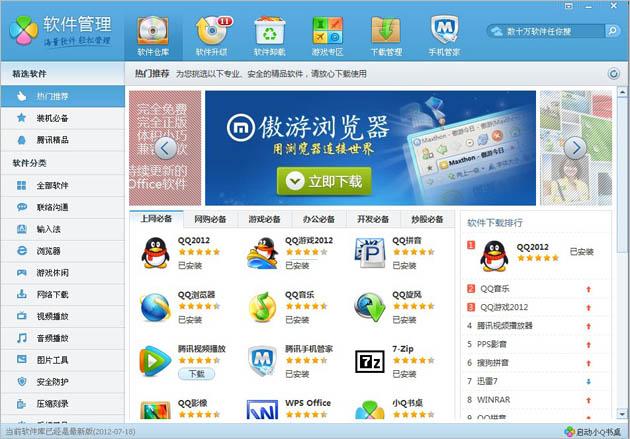Select 音频播放 category

[63, 338]
